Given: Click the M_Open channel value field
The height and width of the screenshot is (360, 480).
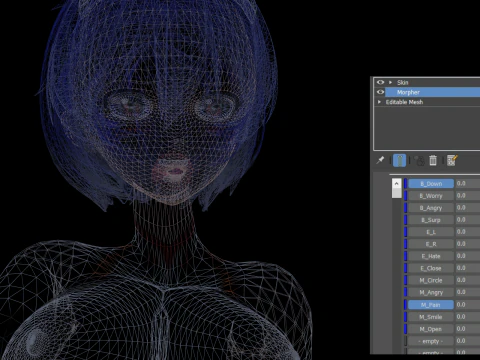Looking at the screenshot, I should [x=468, y=329].
